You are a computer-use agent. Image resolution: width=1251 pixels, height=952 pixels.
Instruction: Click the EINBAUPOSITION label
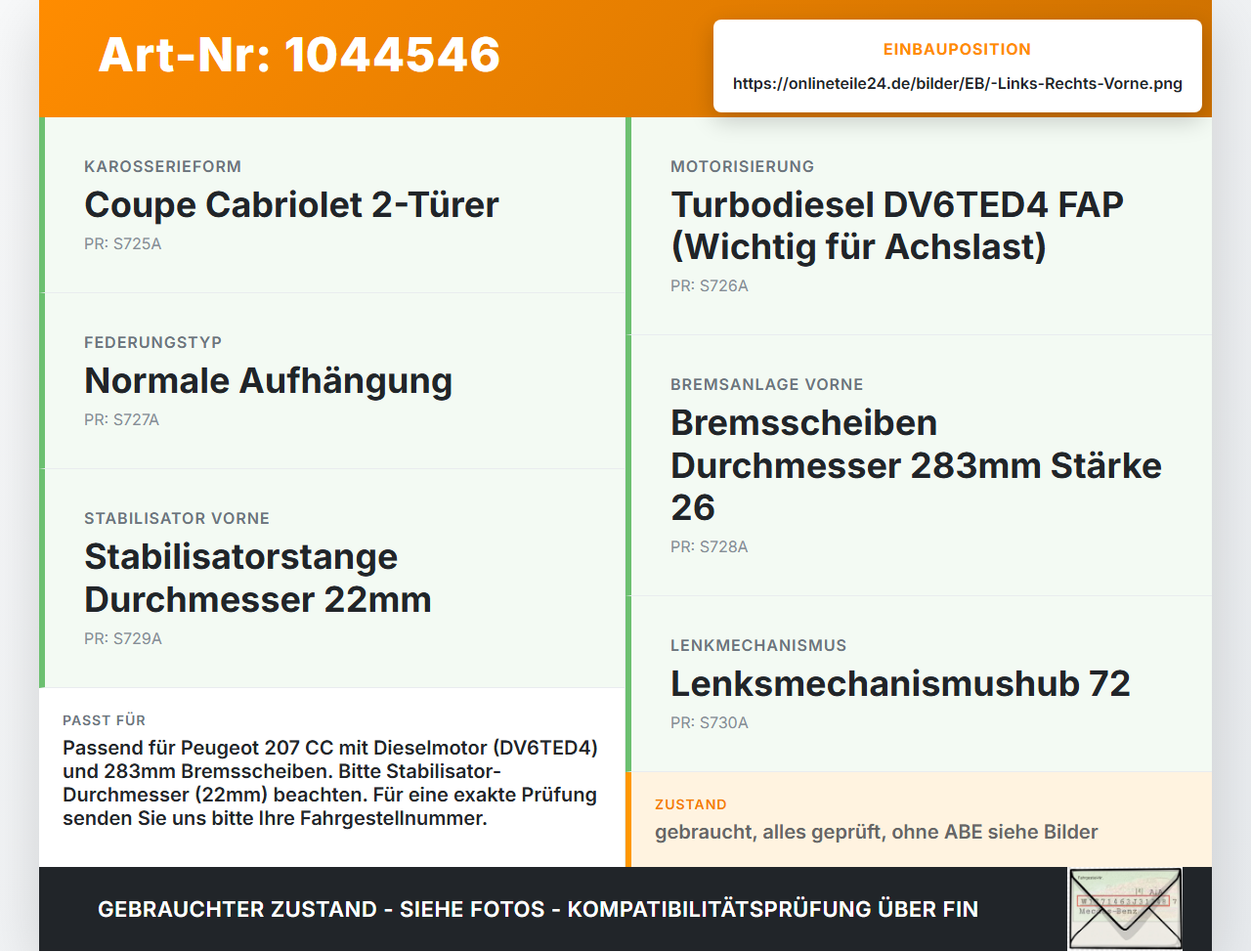tap(958, 49)
